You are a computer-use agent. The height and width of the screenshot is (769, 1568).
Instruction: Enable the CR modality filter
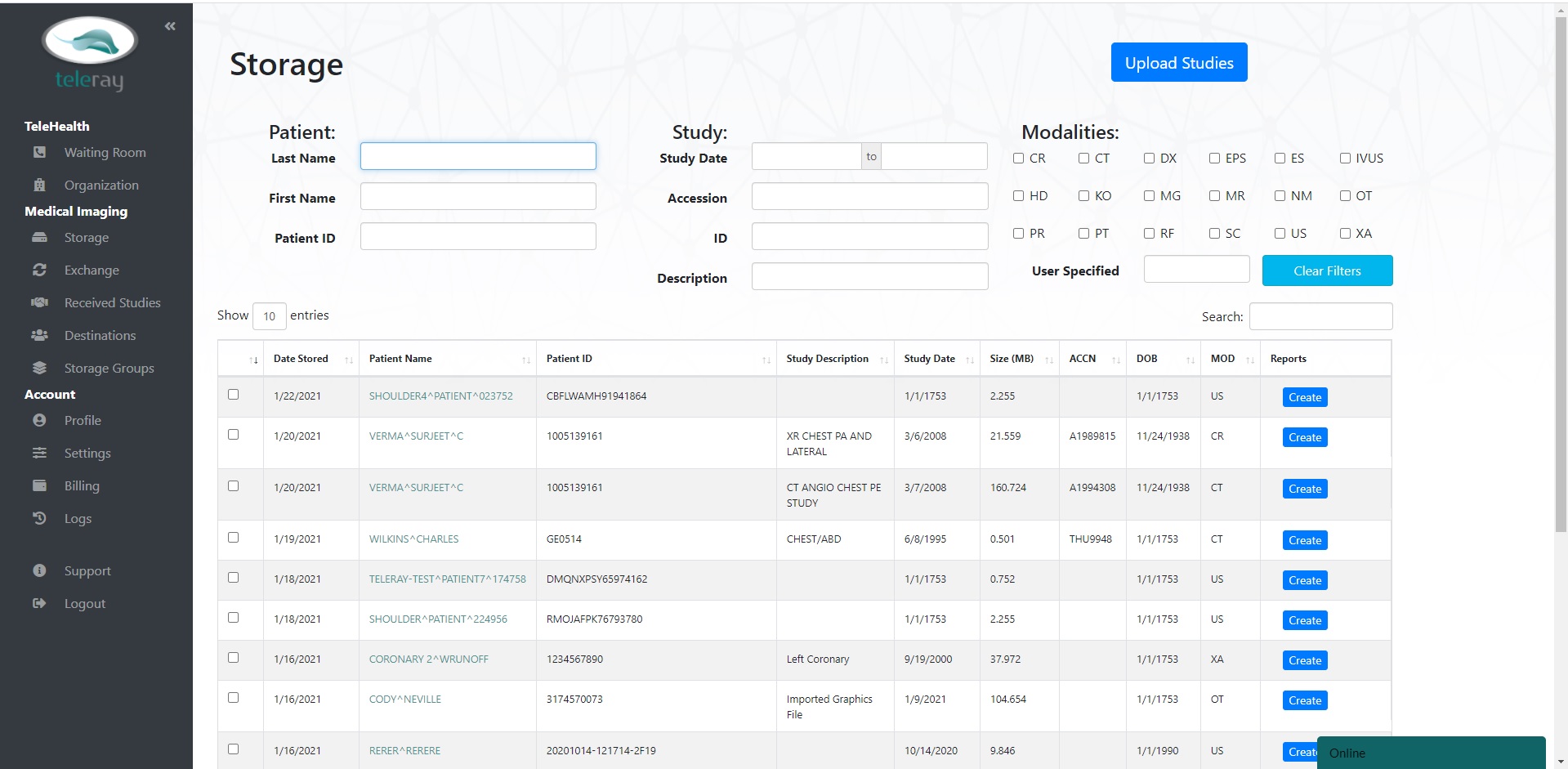tap(1018, 159)
